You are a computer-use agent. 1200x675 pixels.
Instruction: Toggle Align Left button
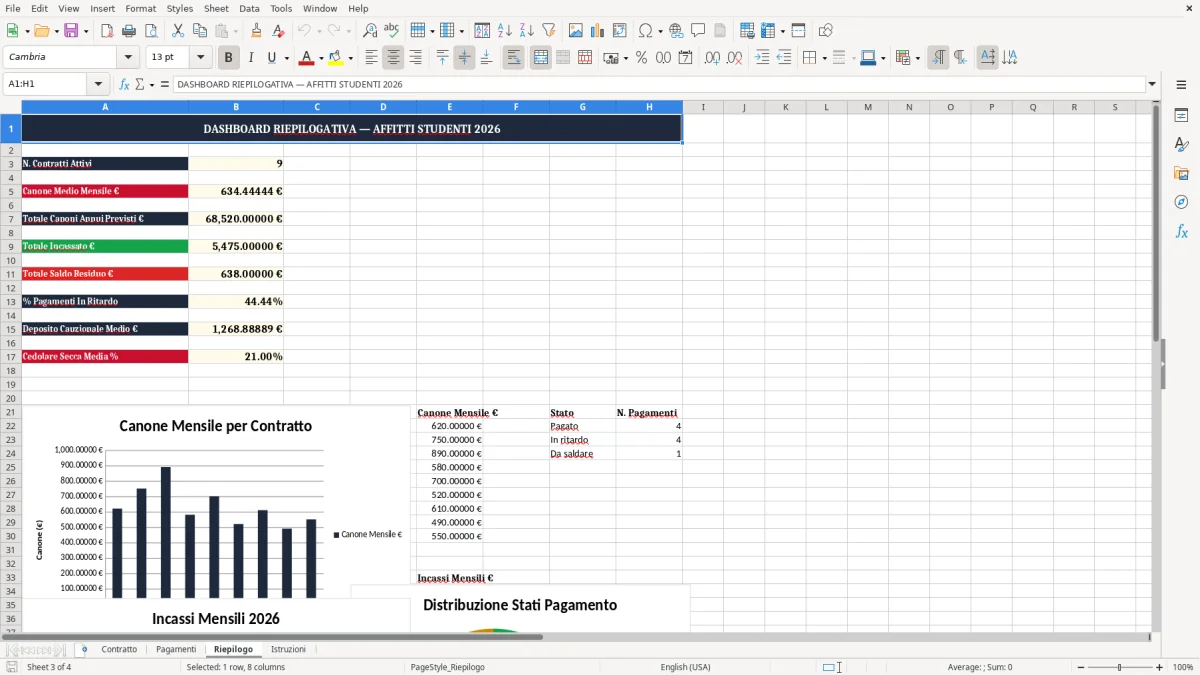tap(372, 58)
